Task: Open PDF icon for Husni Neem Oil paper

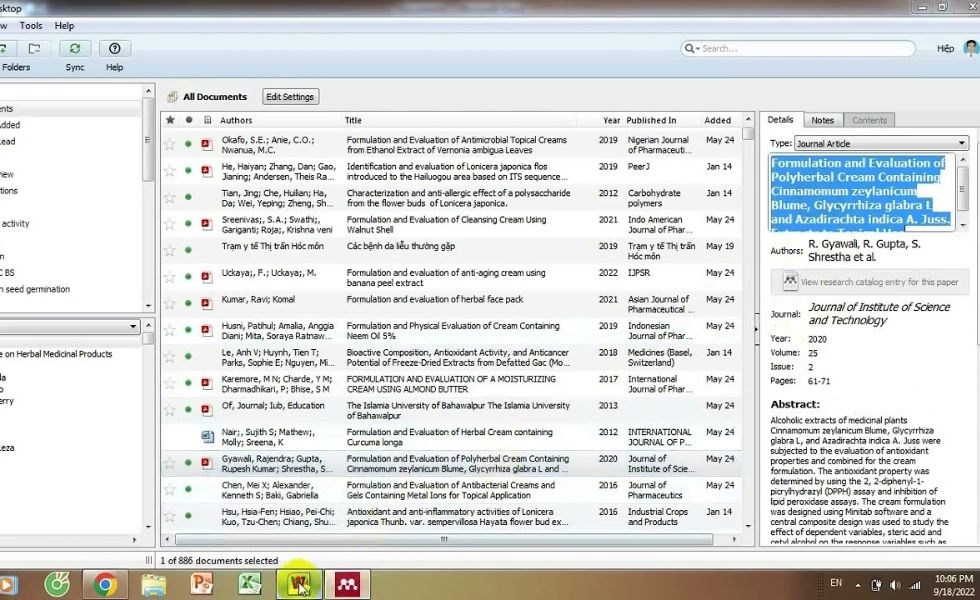Action: pos(207,330)
